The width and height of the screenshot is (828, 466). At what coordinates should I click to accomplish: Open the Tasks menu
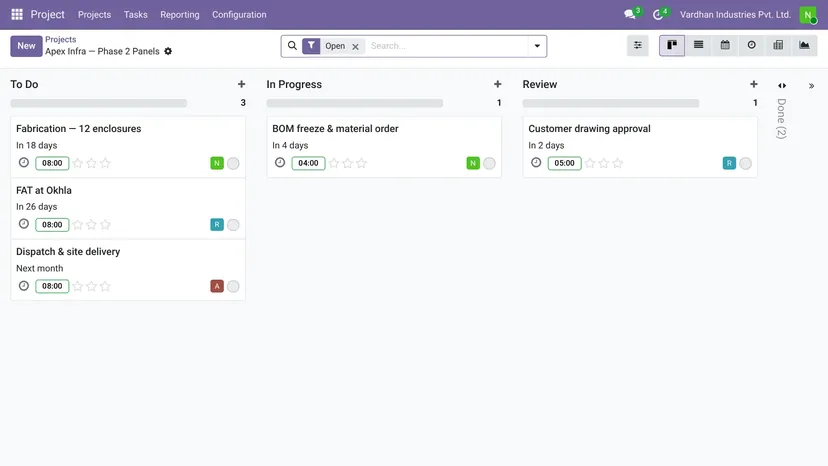coord(136,15)
